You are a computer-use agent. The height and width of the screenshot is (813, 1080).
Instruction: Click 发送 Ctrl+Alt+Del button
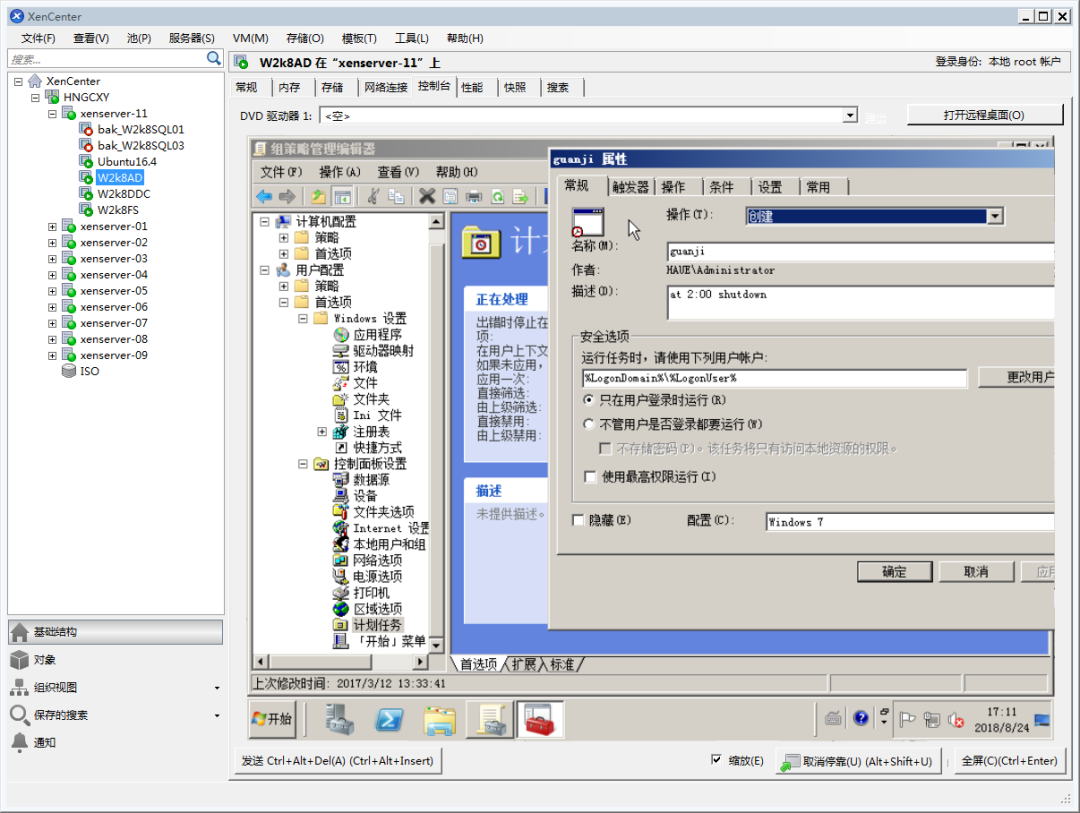point(338,761)
